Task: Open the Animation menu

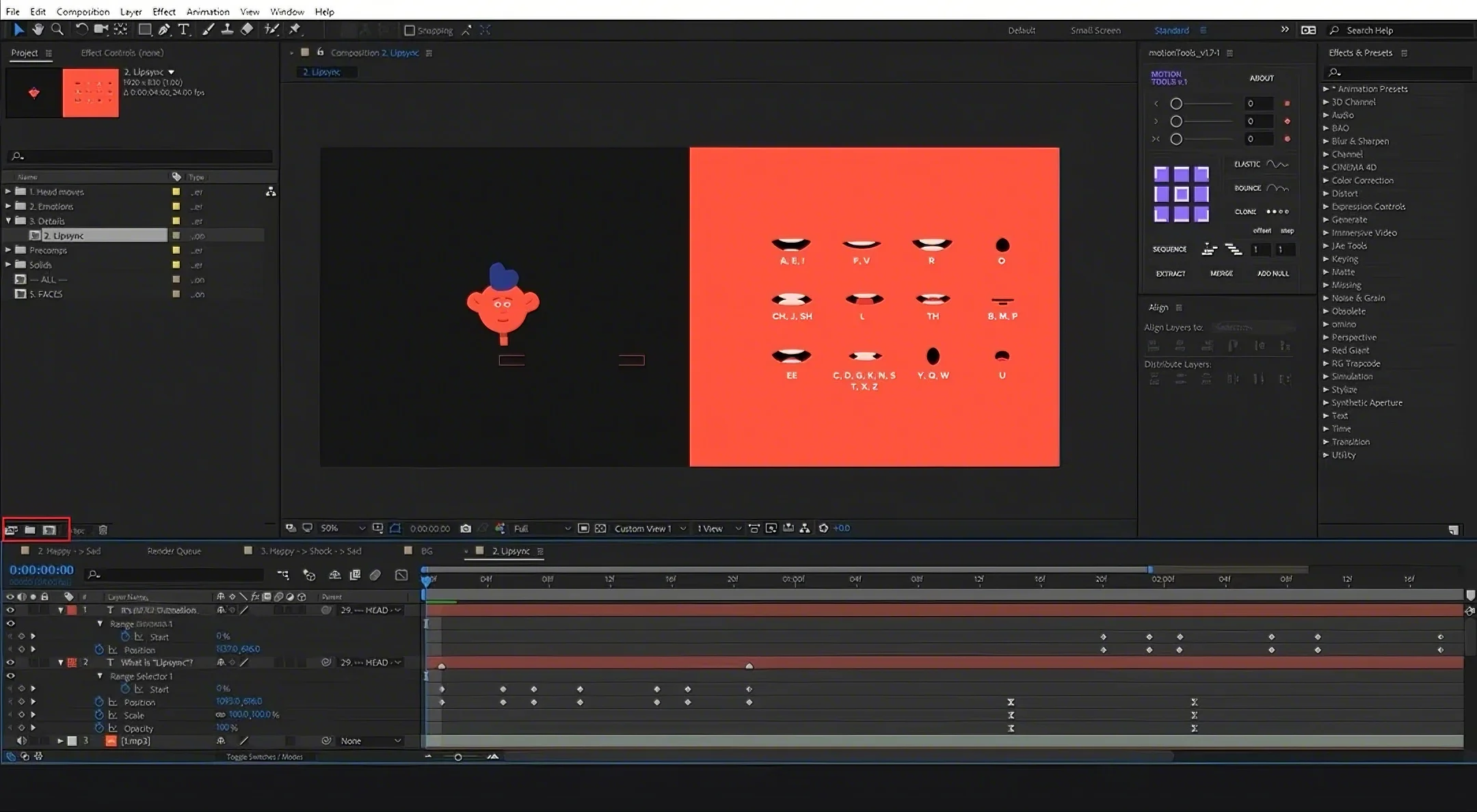Action: point(208,12)
